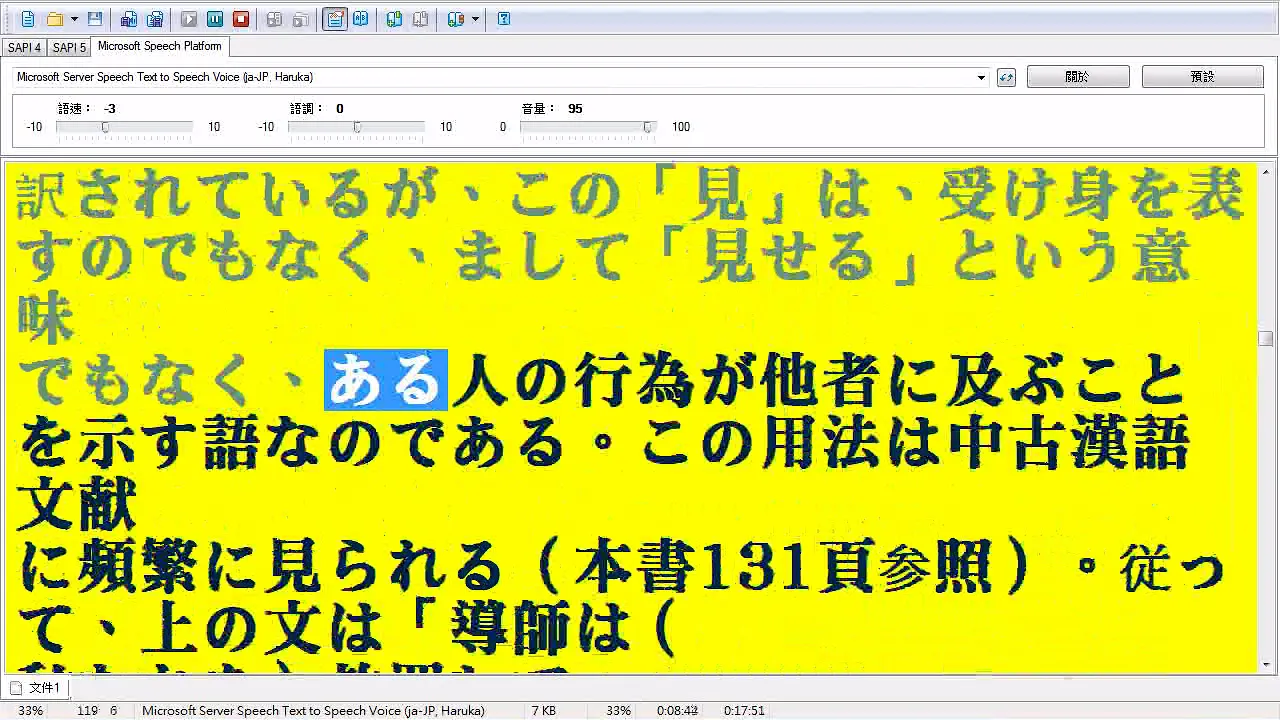Click the 119: 6 cursor position status entry

(97, 711)
